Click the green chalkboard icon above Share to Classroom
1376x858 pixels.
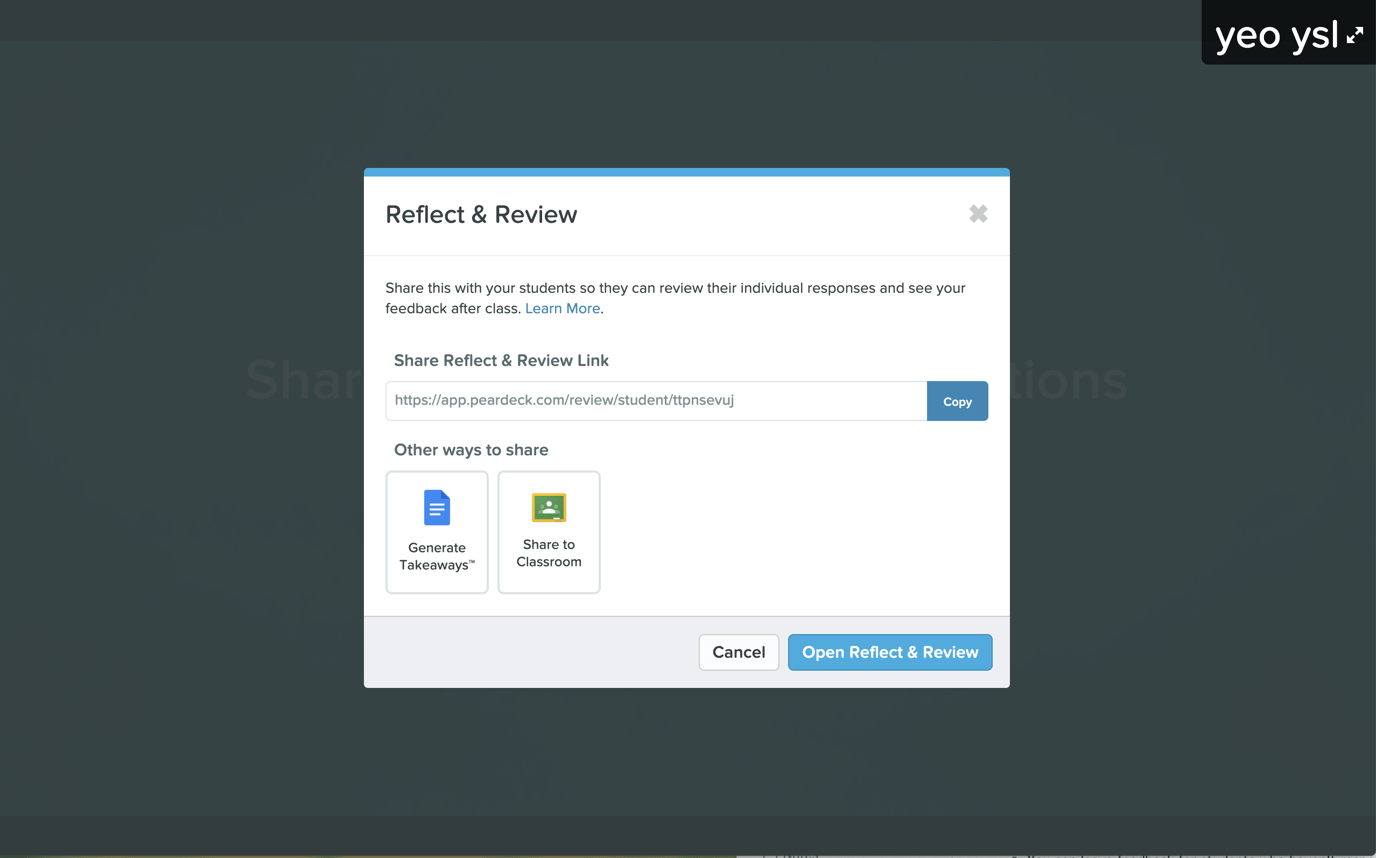pos(549,507)
